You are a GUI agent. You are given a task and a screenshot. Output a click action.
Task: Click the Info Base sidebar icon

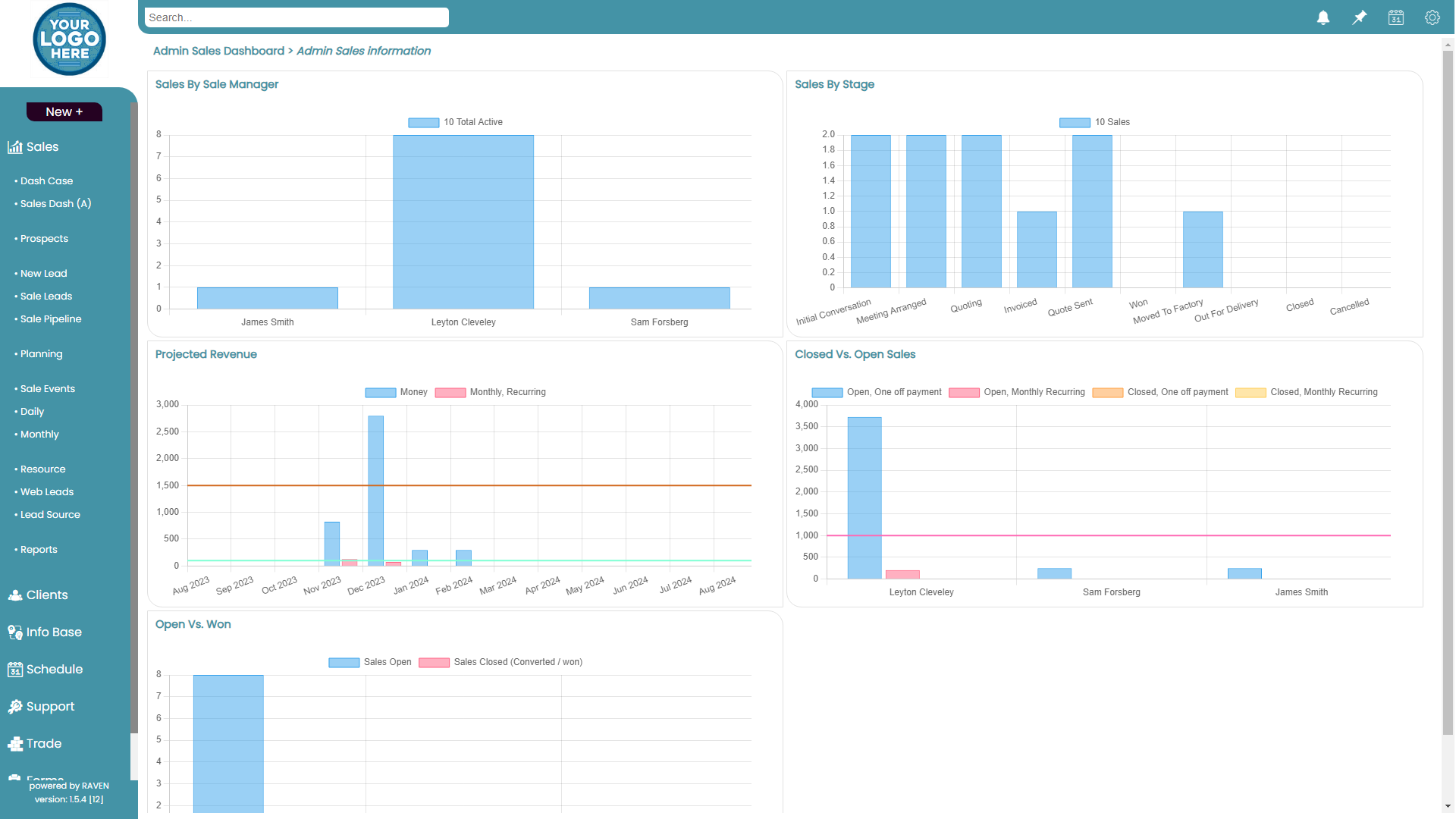coord(15,632)
